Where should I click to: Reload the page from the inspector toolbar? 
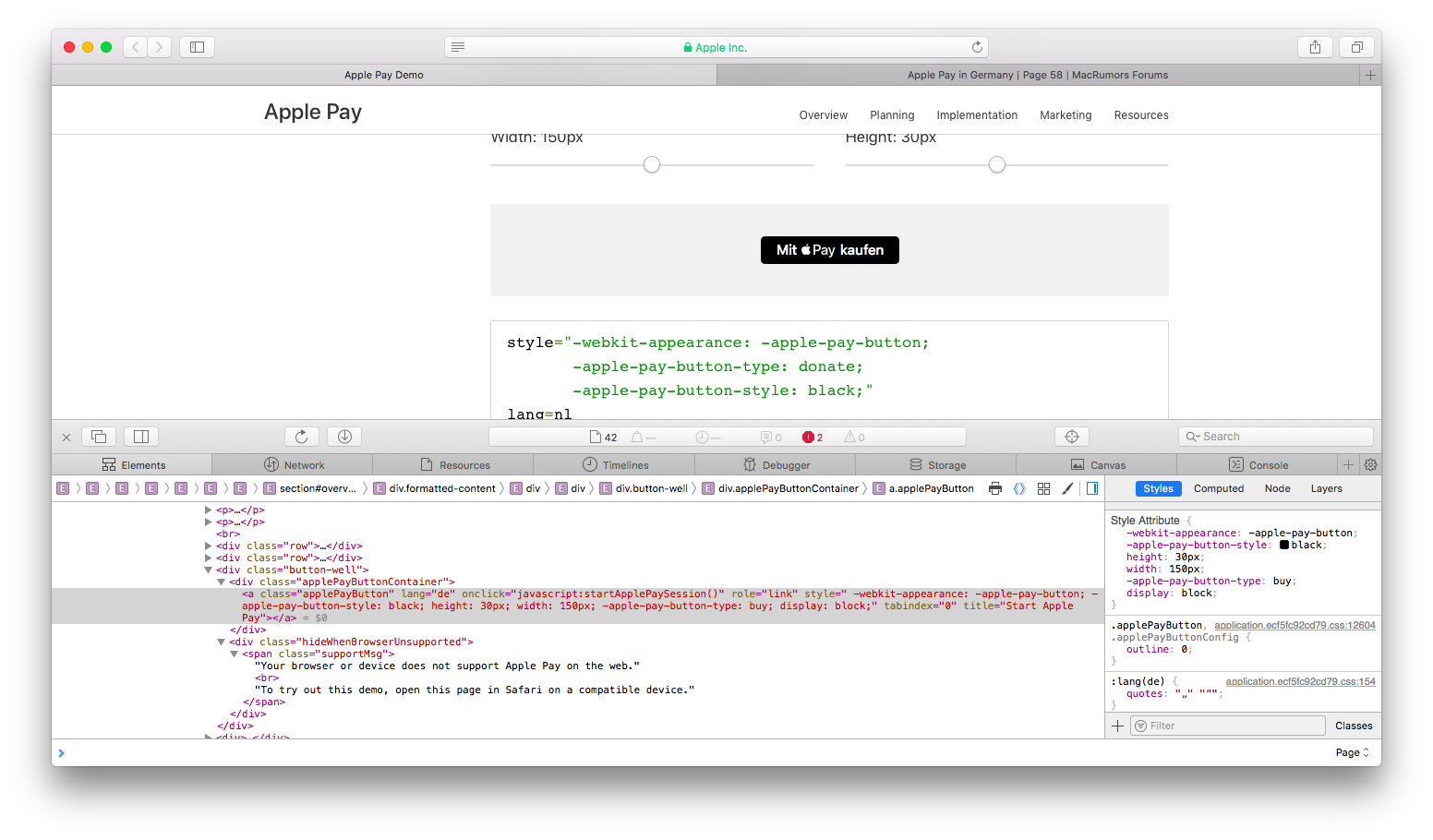302,437
